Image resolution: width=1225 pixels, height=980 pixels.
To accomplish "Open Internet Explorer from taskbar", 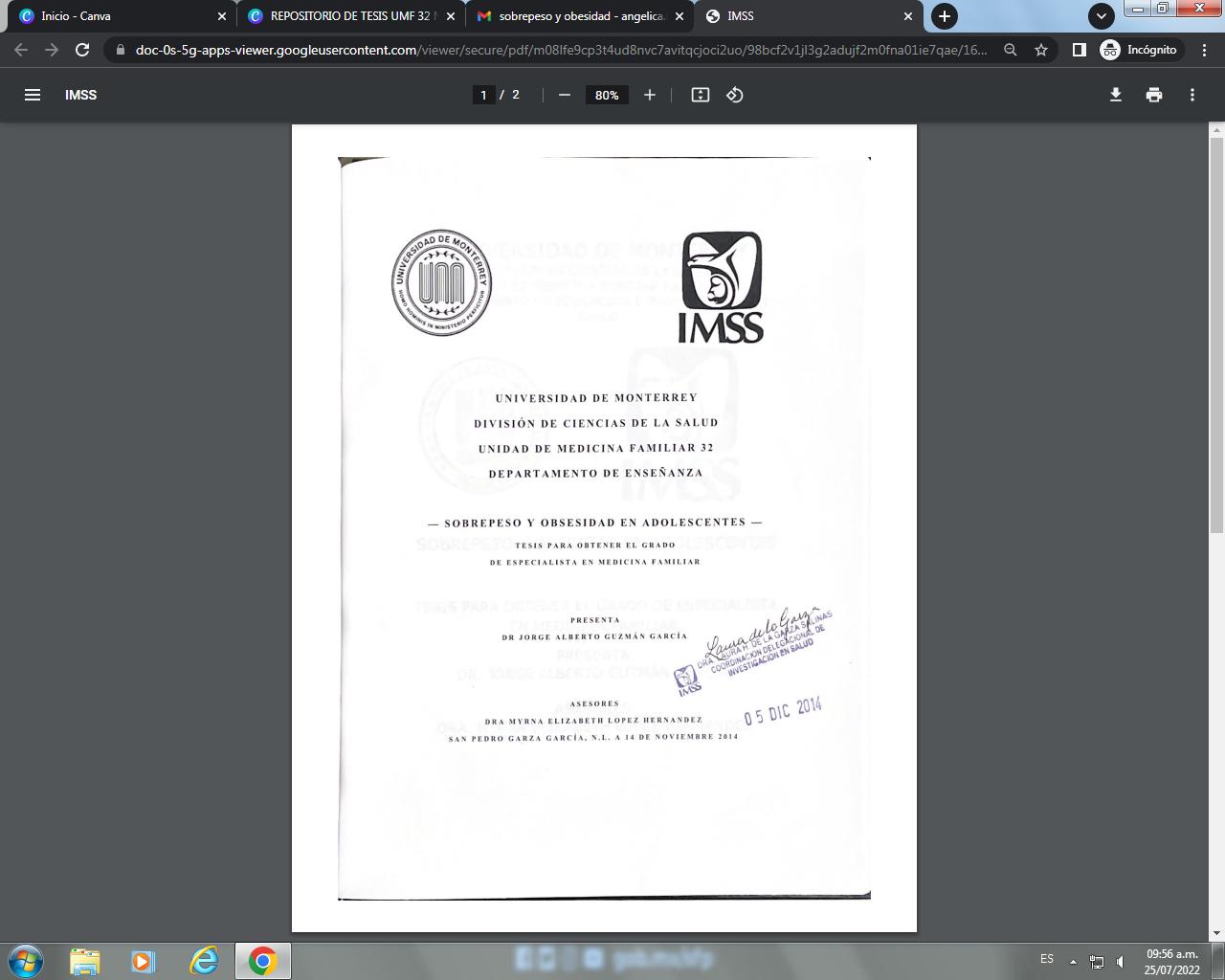I will [x=204, y=961].
